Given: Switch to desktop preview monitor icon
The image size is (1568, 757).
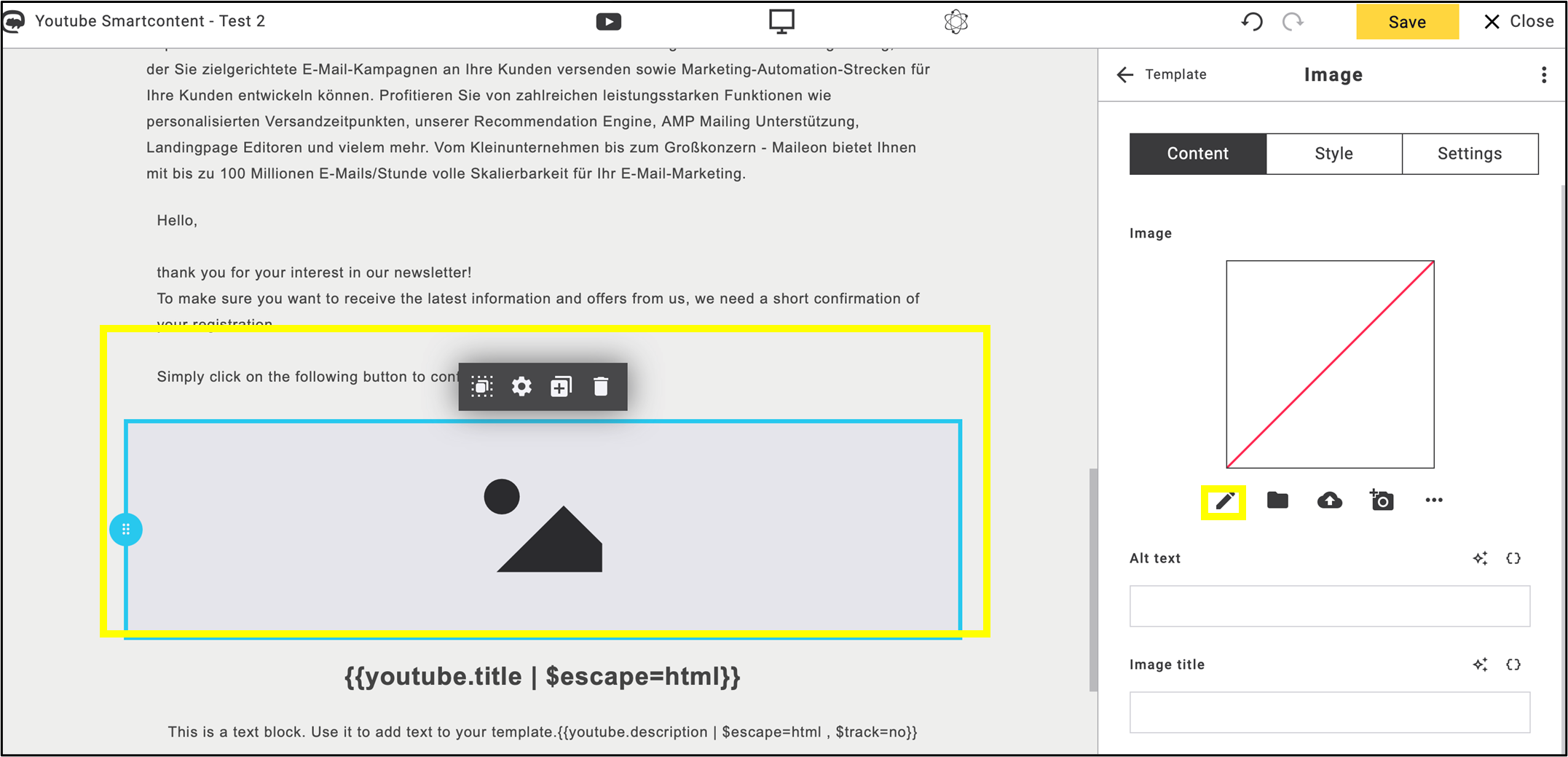Looking at the screenshot, I should coord(781,21).
